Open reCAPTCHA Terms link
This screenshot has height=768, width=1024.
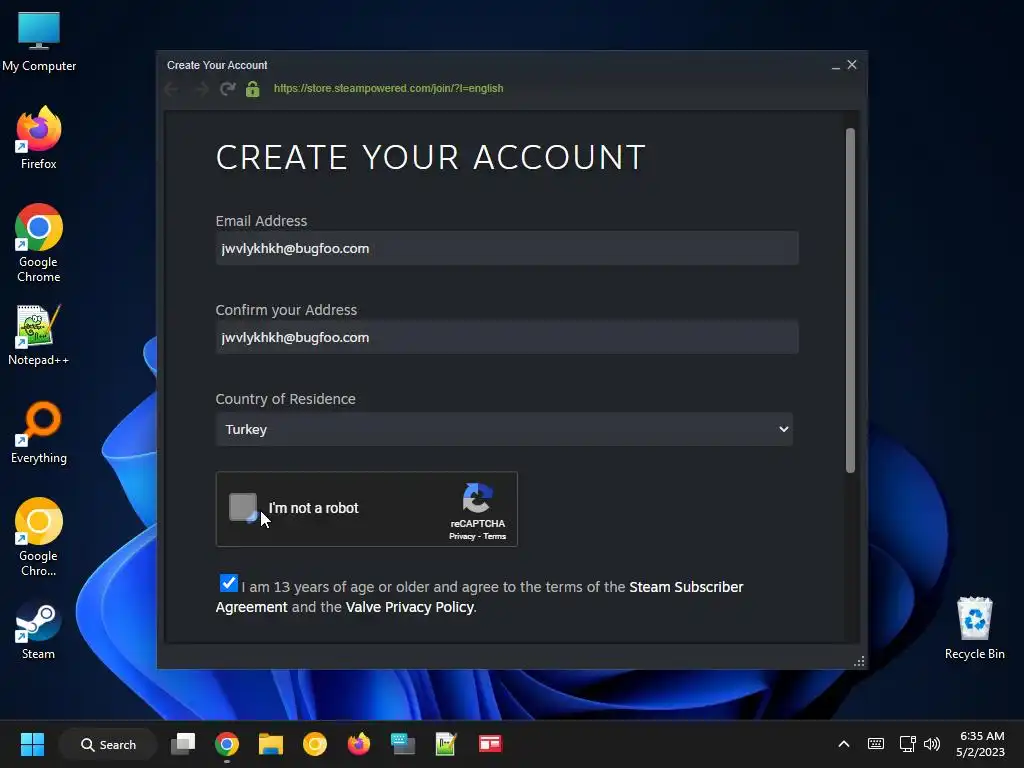[494, 537]
